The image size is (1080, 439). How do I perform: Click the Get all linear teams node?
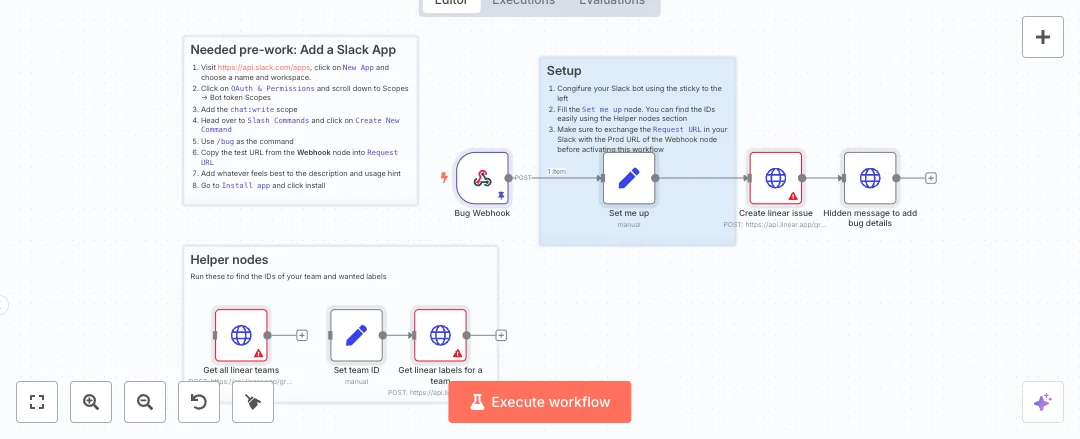click(241, 335)
